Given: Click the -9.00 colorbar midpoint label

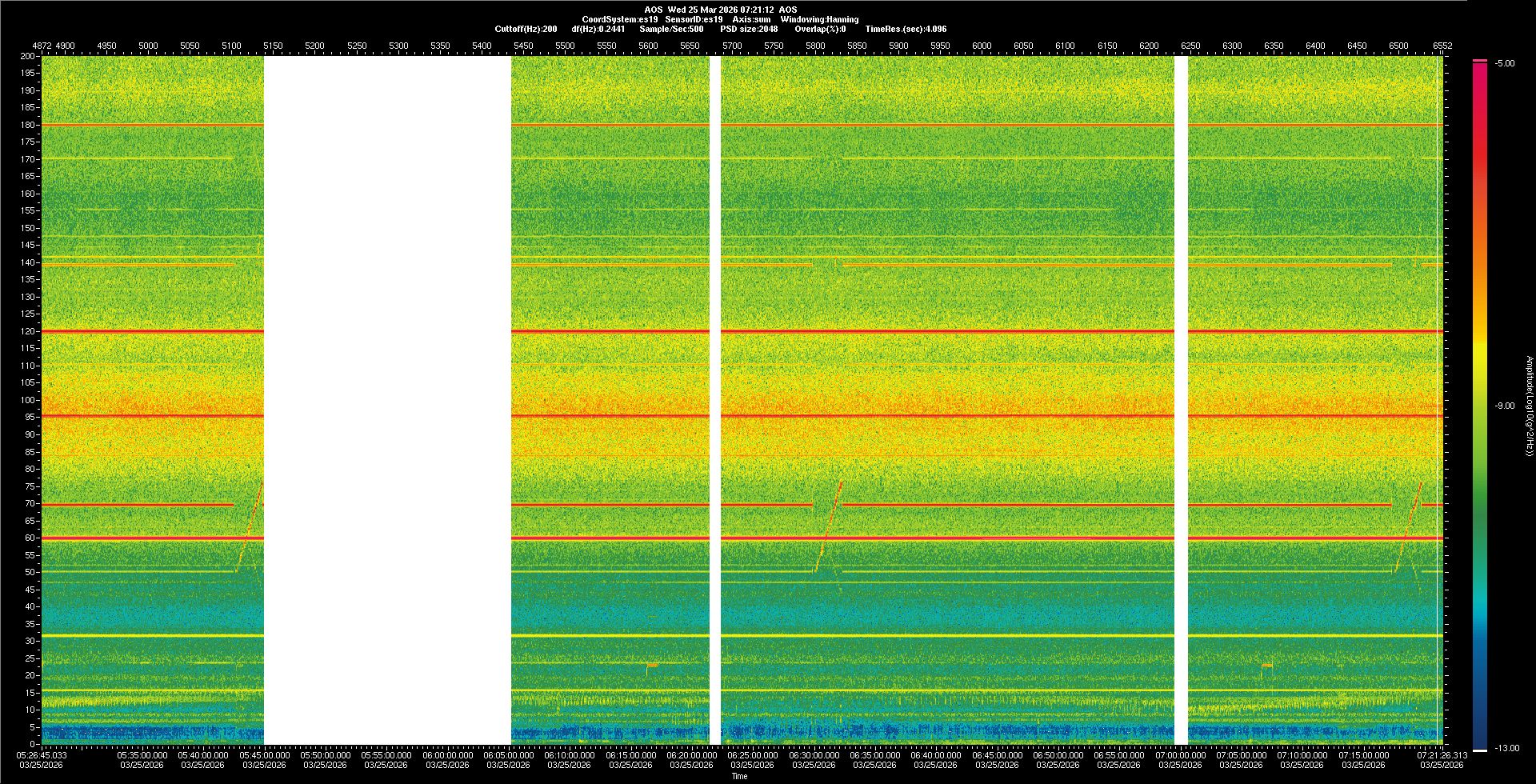Looking at the screenshot, I should [1504, 406].
